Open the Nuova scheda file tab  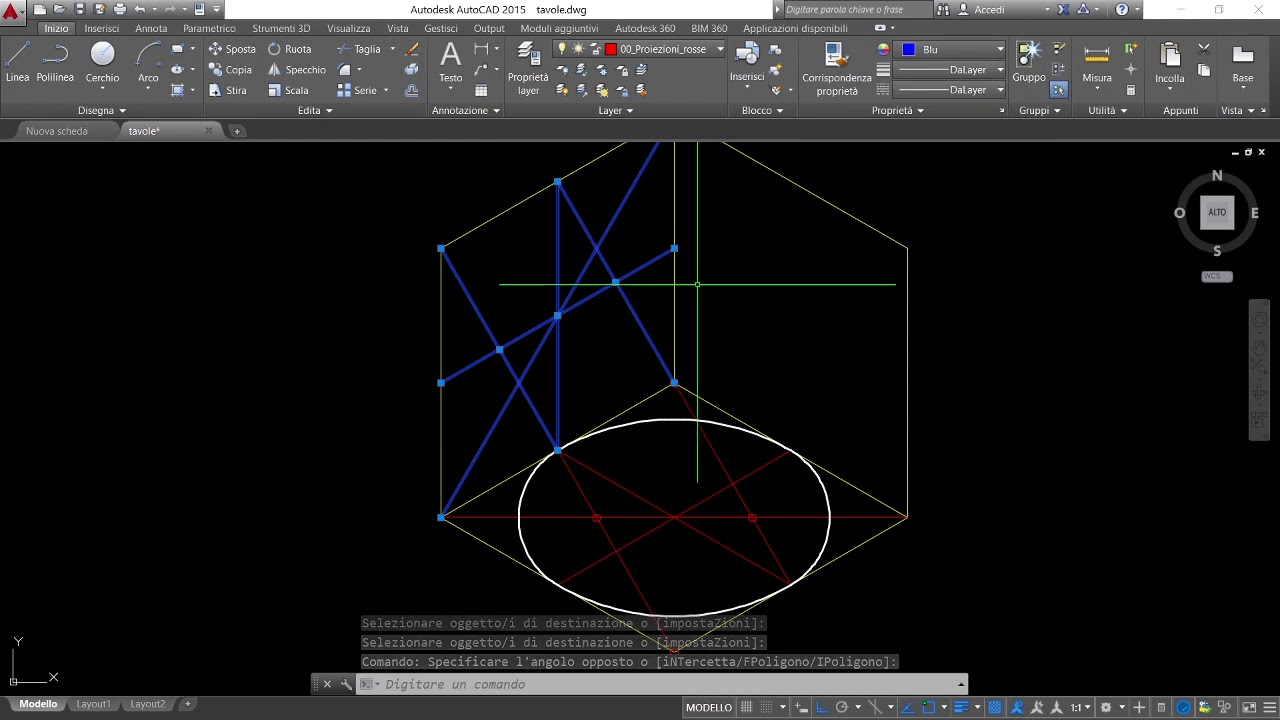tap(57, 131)
